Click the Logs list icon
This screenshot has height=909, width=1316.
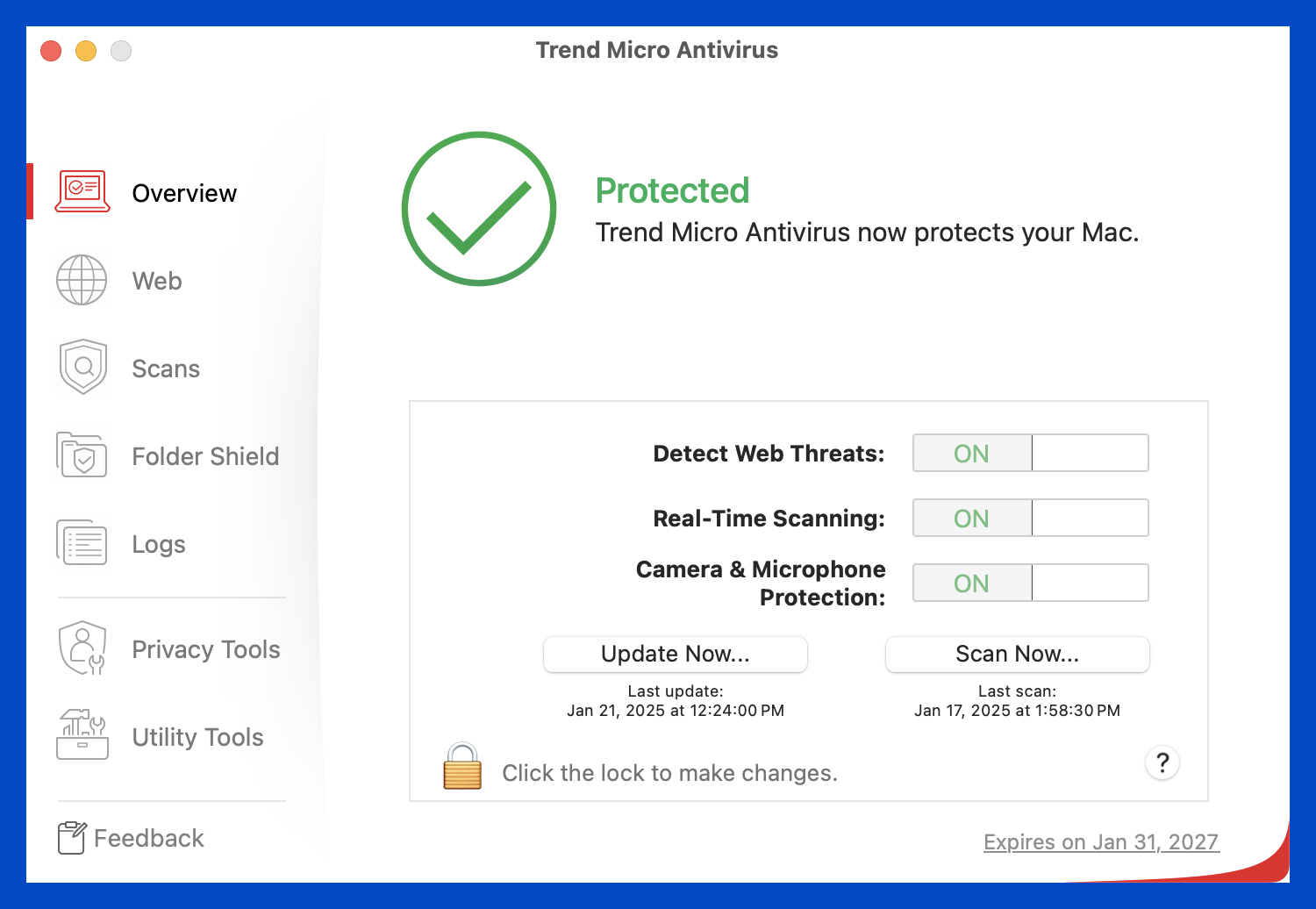click(82, 543)
